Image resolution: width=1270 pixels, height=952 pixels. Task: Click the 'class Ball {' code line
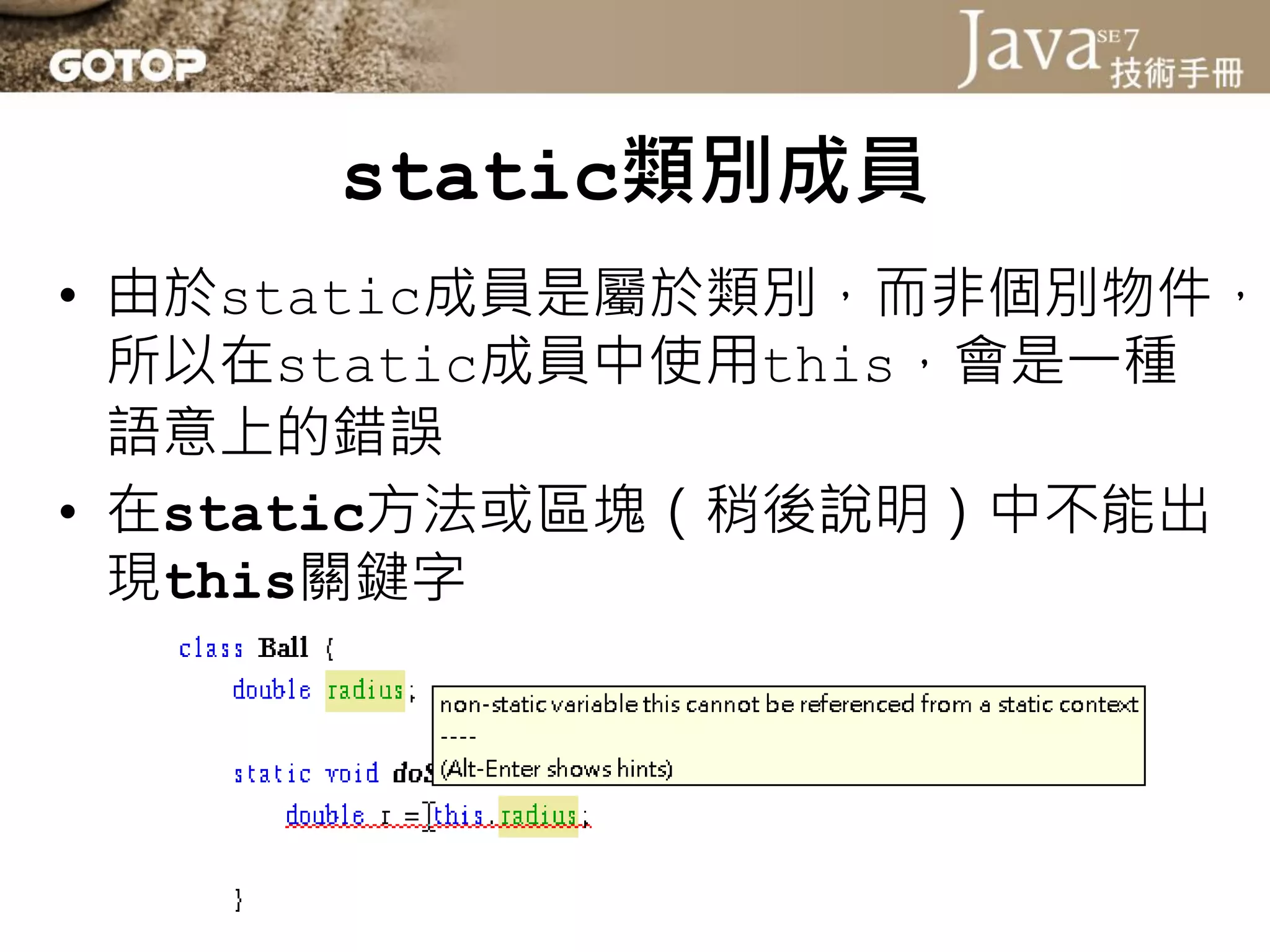257,648
